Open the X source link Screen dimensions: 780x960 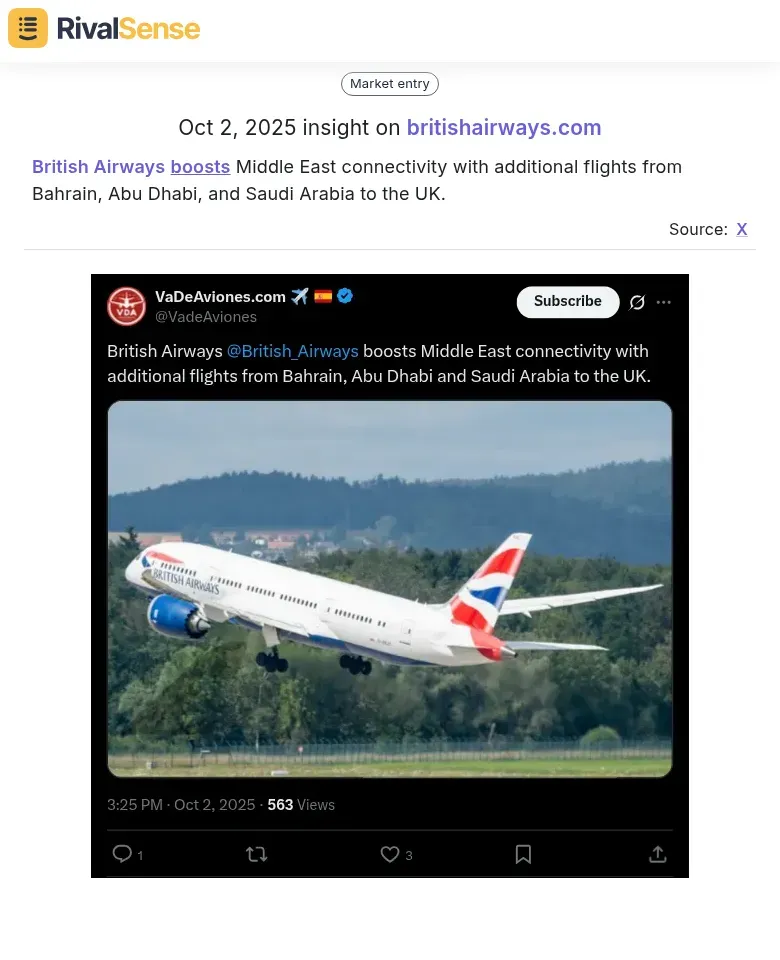pyautogui.click(x=742, y=229)
